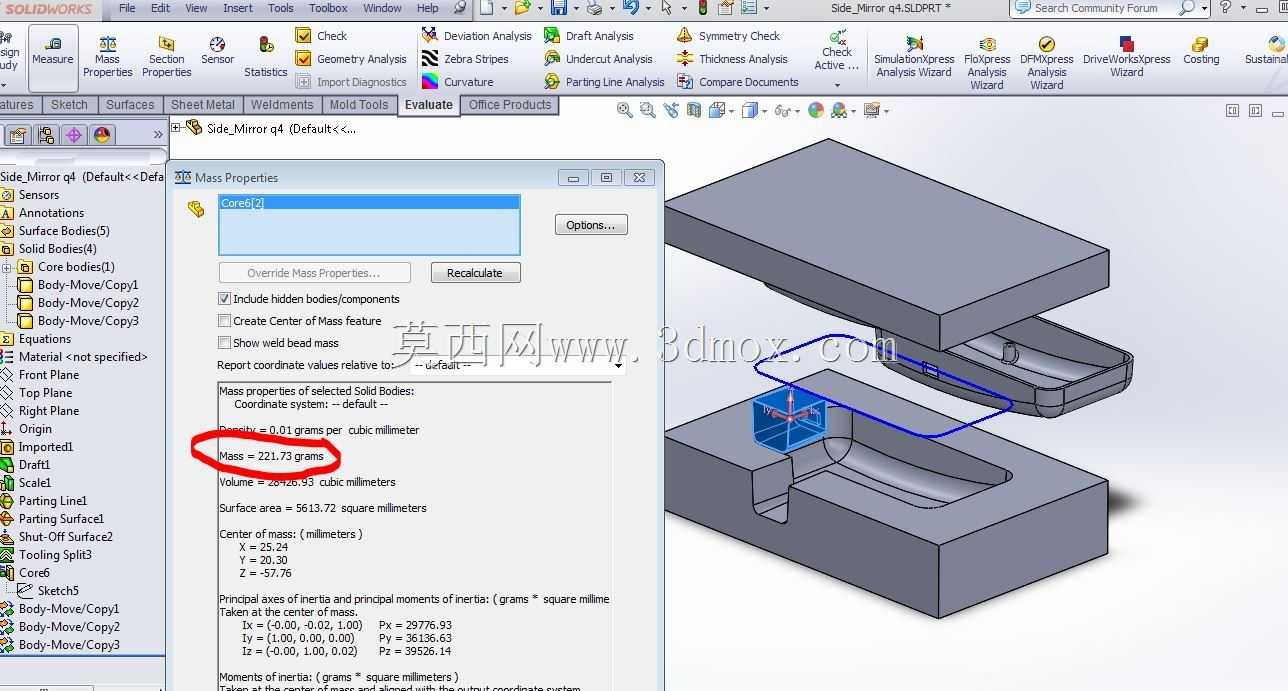1288x691 pixels.
Task: Open the Mass Properties tool
Action: (107, 58)
